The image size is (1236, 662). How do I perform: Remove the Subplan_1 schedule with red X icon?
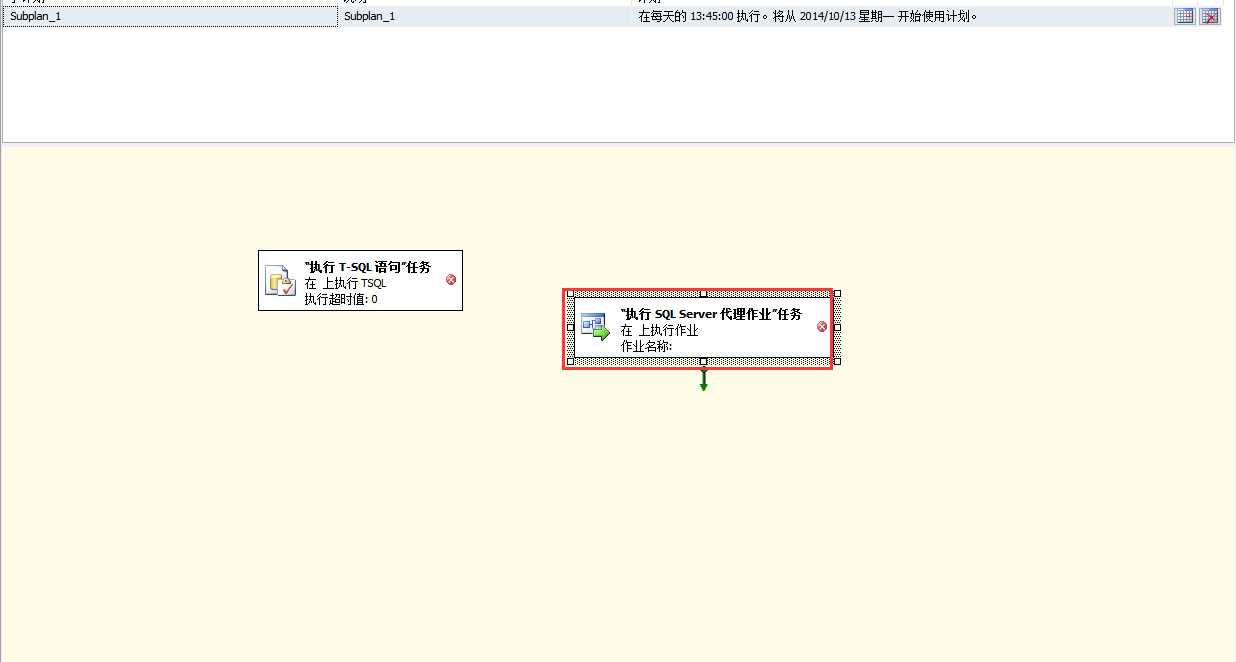coord(1210,16)
